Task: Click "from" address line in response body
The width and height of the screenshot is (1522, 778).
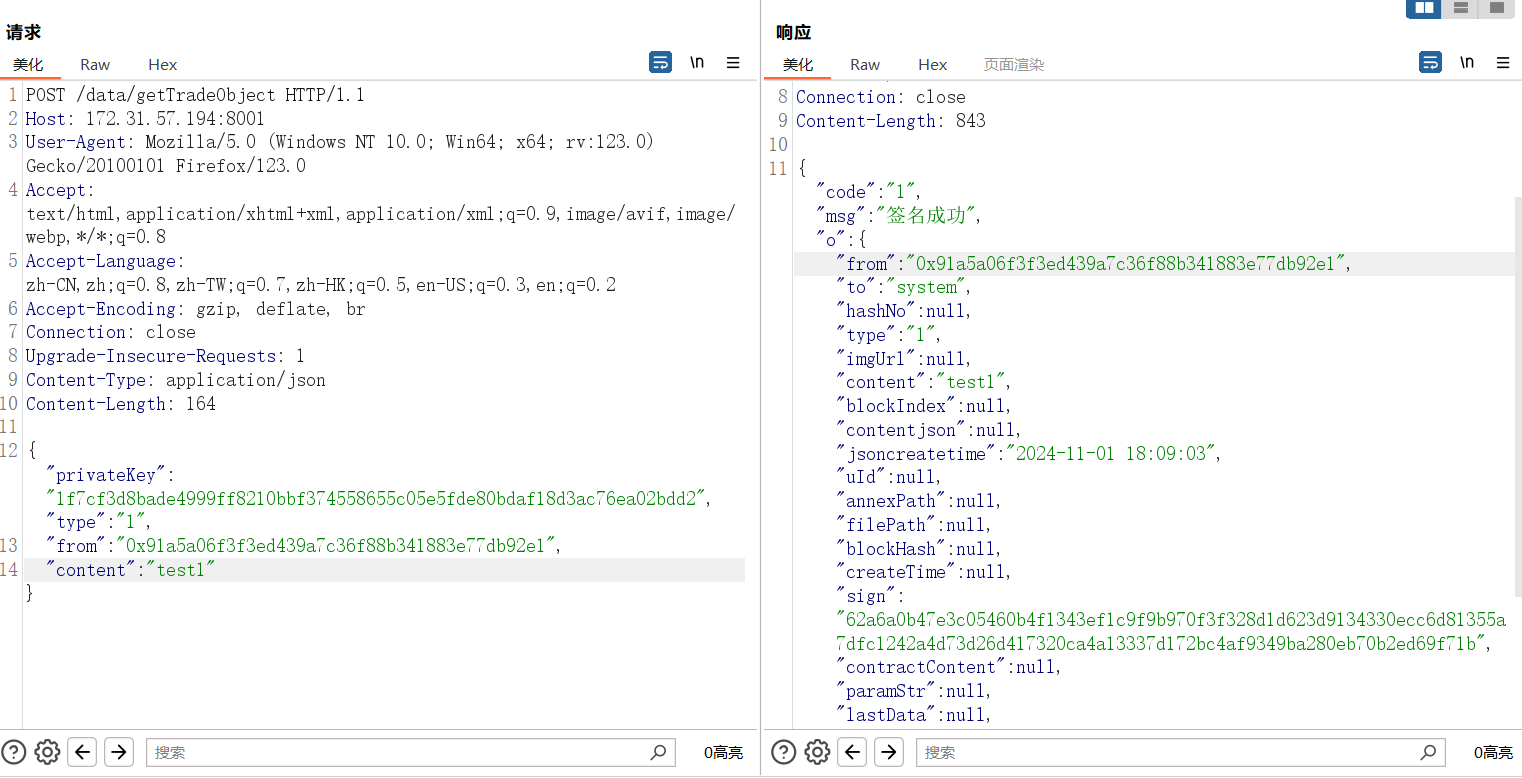Action: tap(1094, 264)
